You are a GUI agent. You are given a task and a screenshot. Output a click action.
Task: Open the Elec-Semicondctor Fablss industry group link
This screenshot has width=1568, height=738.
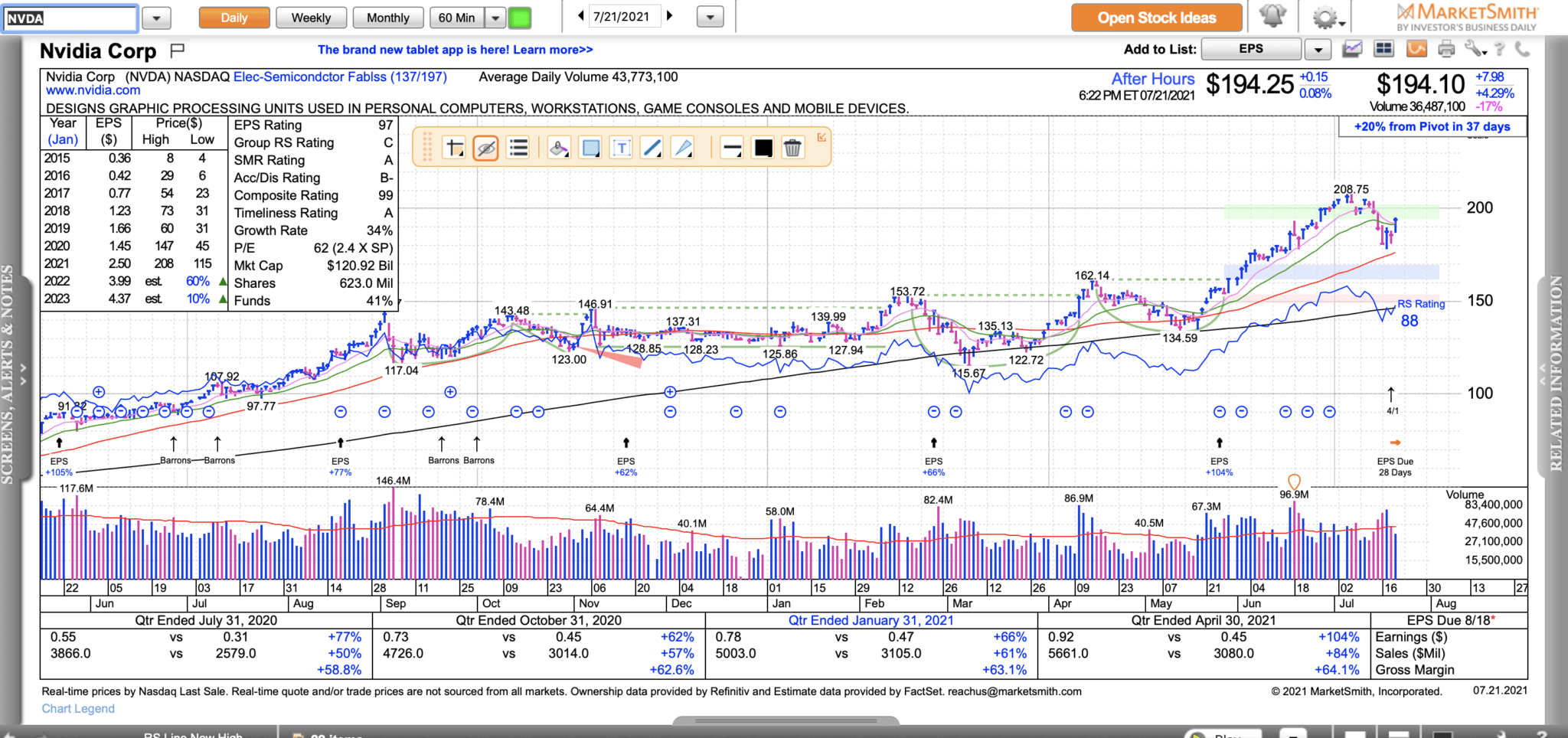pyautogui.click(x=340, y=77)
